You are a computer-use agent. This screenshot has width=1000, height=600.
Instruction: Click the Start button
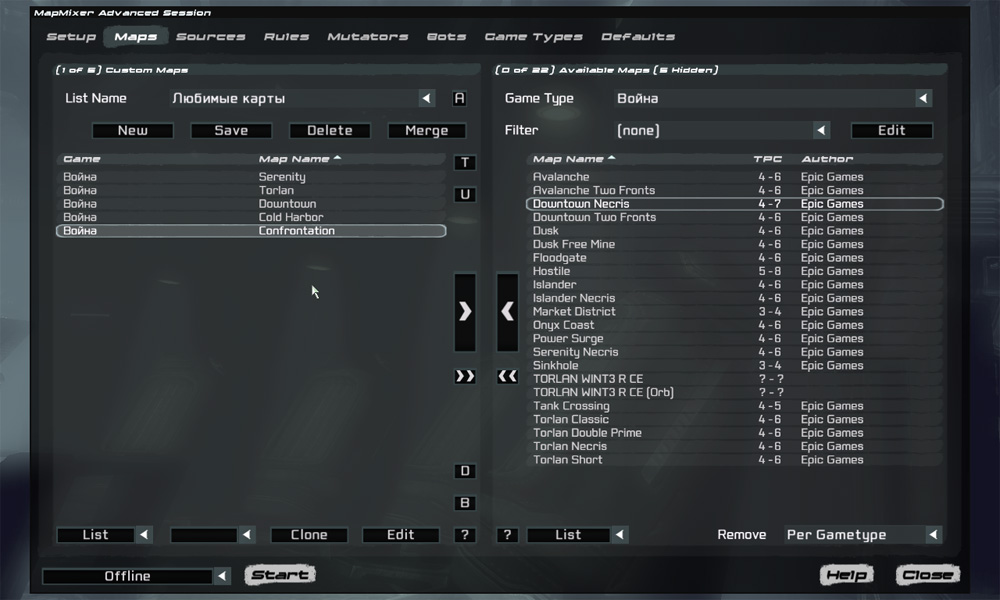tap(280, 575)
